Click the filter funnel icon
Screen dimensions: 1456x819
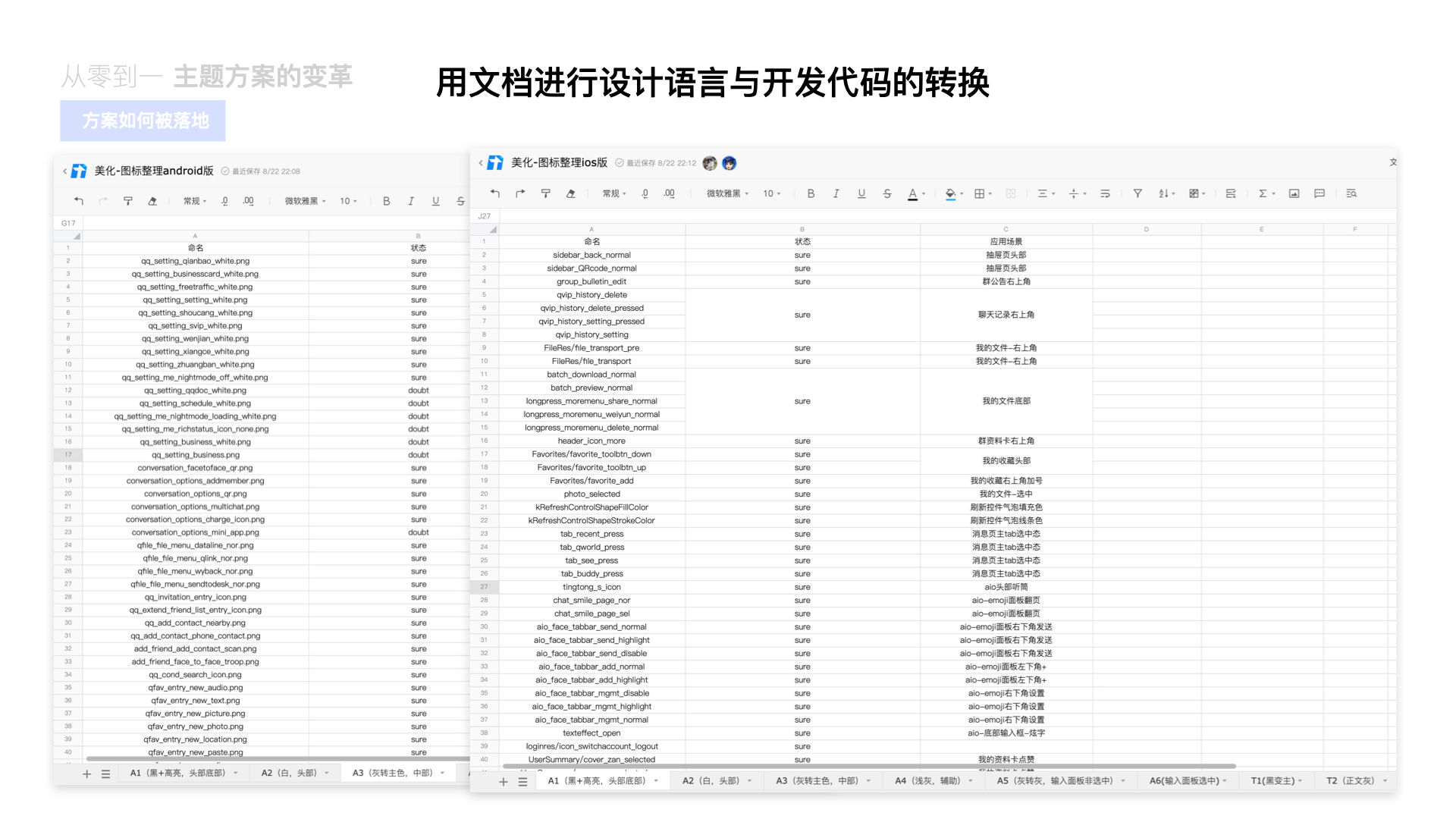click(1137, 193)
